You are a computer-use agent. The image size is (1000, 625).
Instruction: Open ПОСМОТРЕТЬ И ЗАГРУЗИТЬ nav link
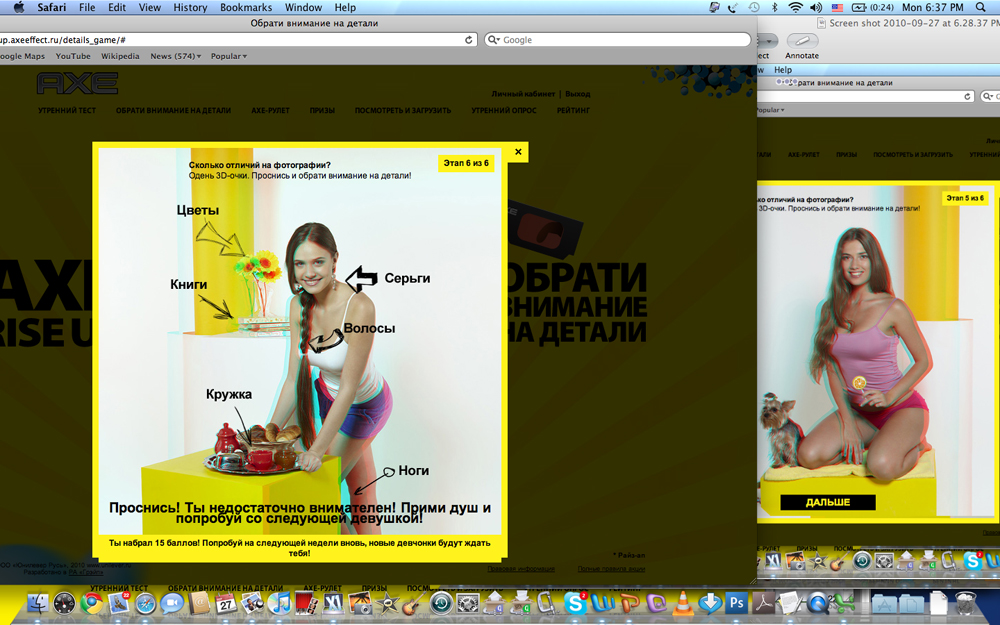point(403,110)
